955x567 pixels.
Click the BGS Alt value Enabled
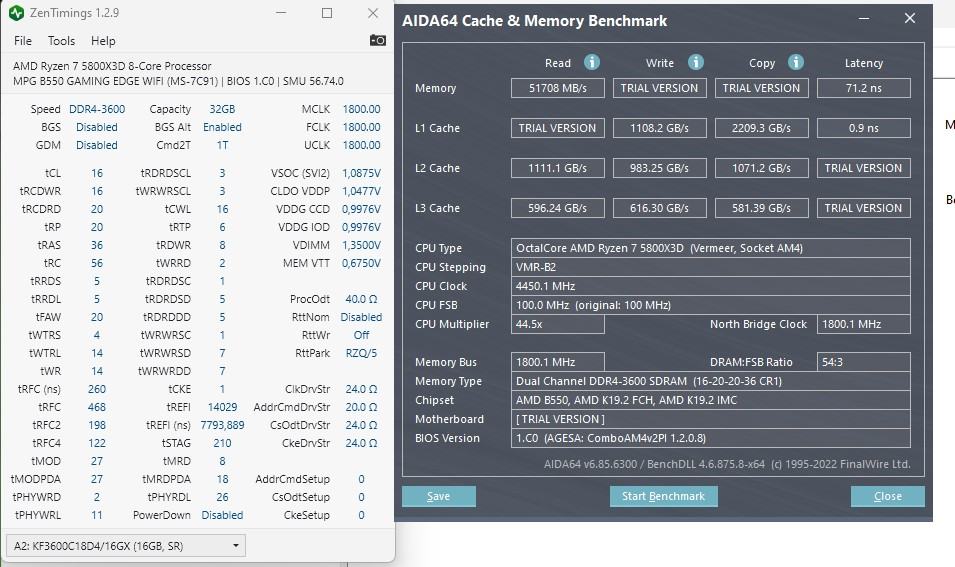tap(222, 127)
